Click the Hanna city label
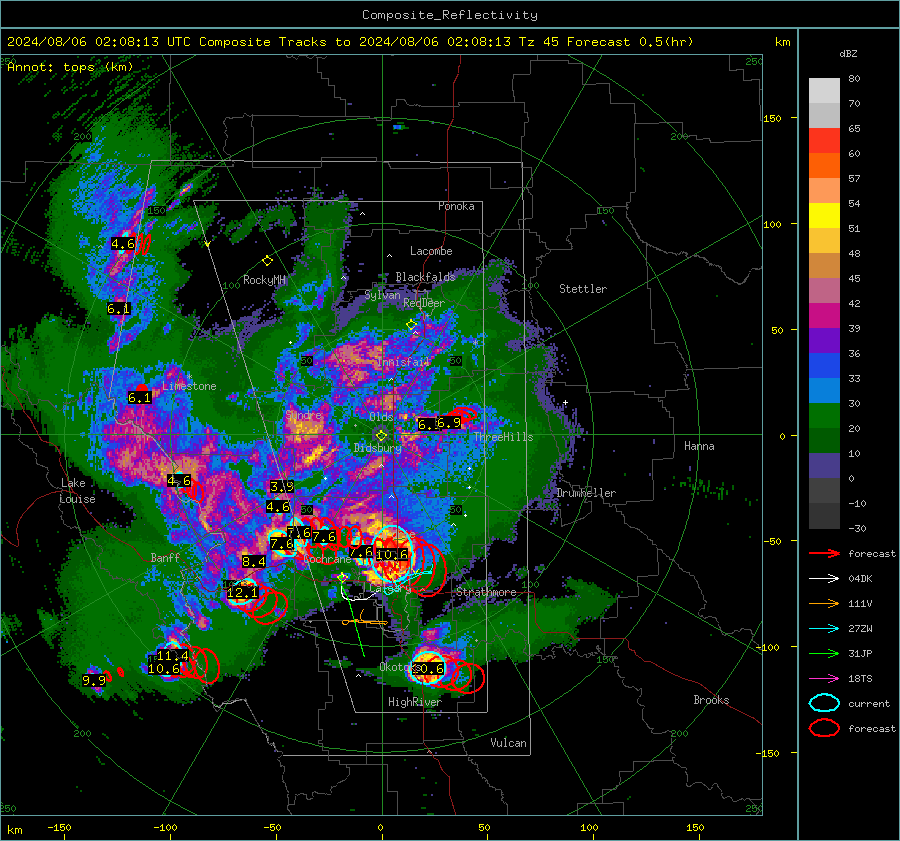 pos(699,446)
